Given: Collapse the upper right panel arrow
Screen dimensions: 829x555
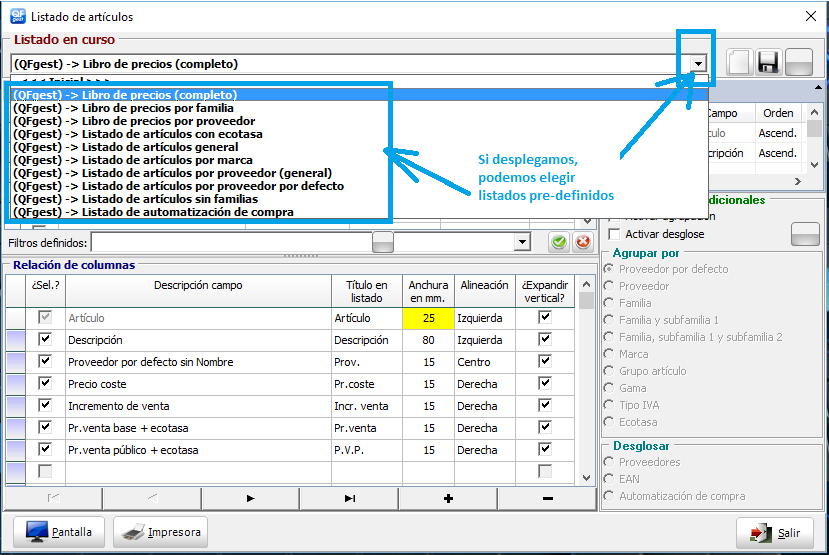Looking at the screenshot, I should pos(818,87).
